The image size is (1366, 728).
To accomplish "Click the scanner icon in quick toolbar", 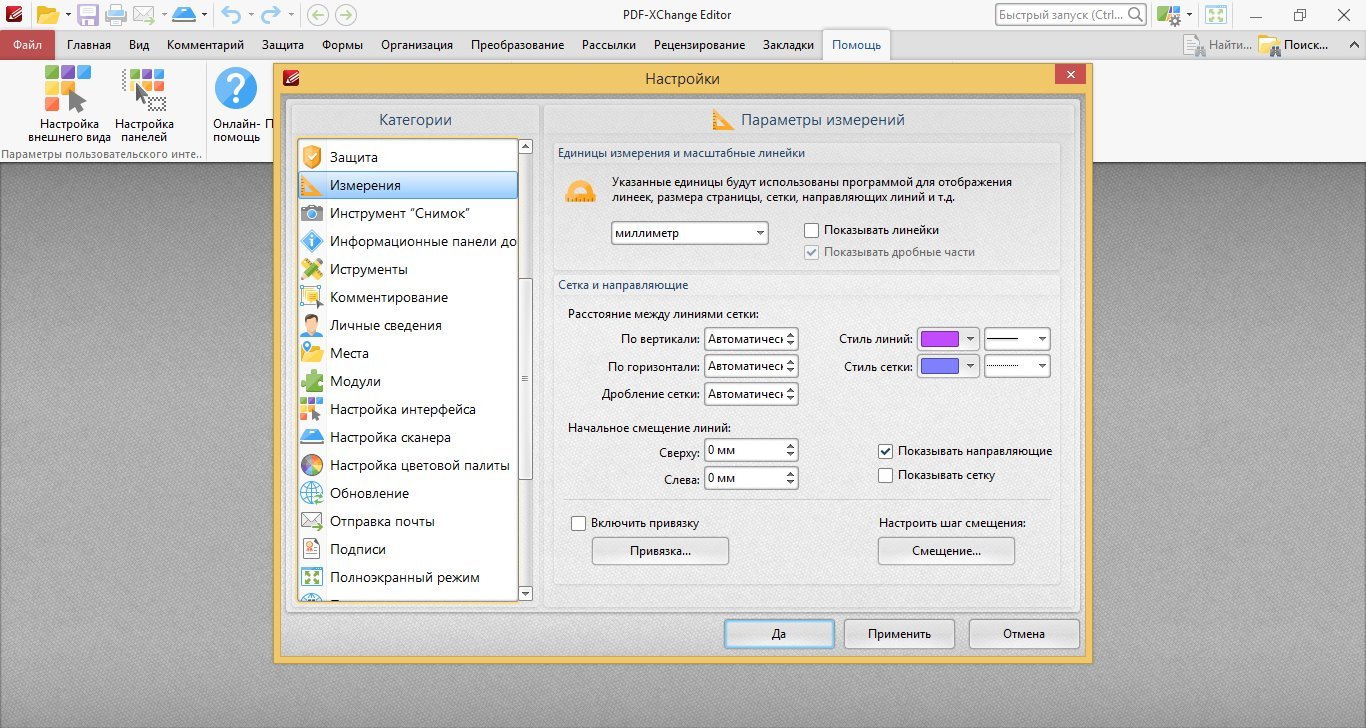I will pyautogui.click(x=185, y=15).
